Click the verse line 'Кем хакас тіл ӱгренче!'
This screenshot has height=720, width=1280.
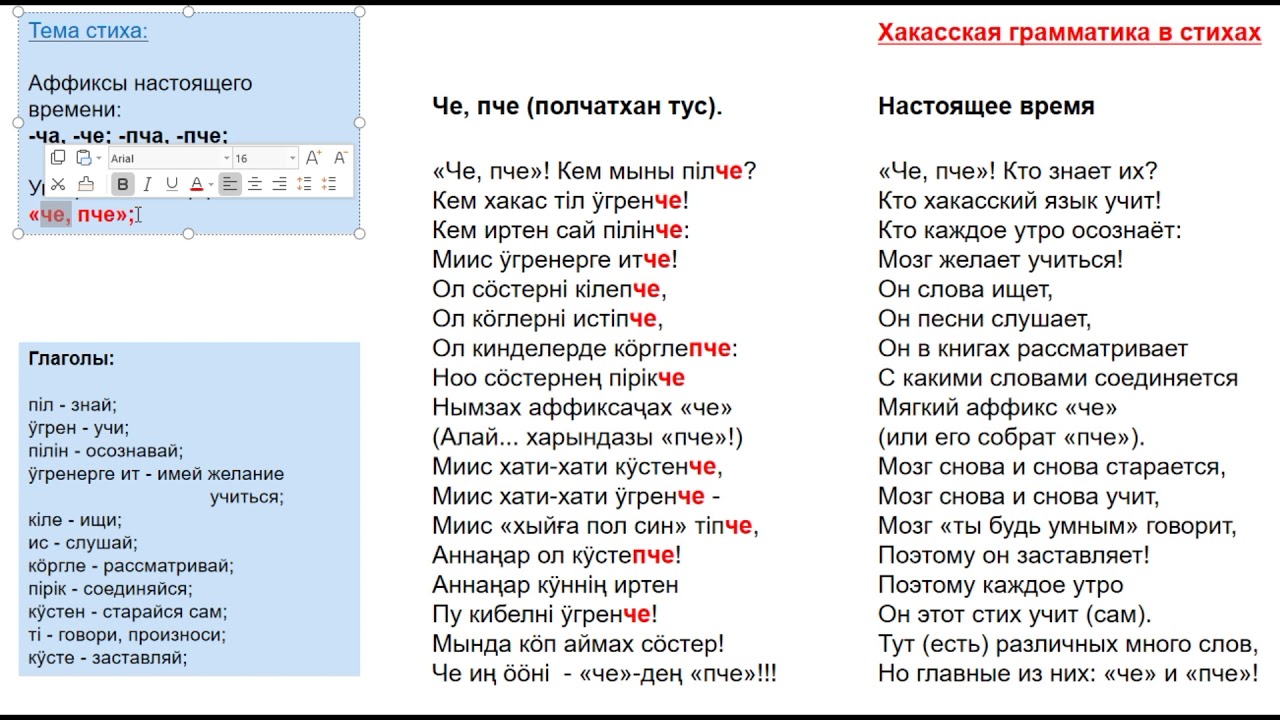pyautogui.click(x=561, y=201)
